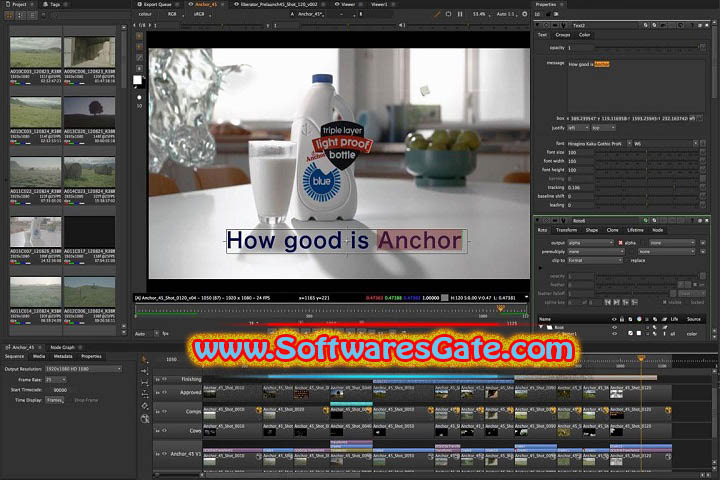Toggle visibility eye of Comps track
Screen dimensions: 720x480
[164, 412]
